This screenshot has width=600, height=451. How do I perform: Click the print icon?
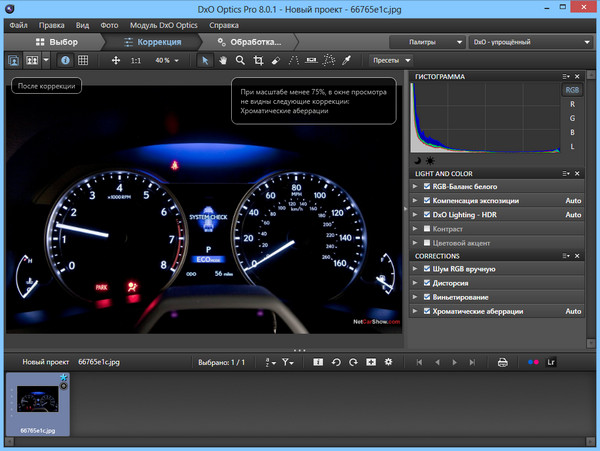click(503, 362)
